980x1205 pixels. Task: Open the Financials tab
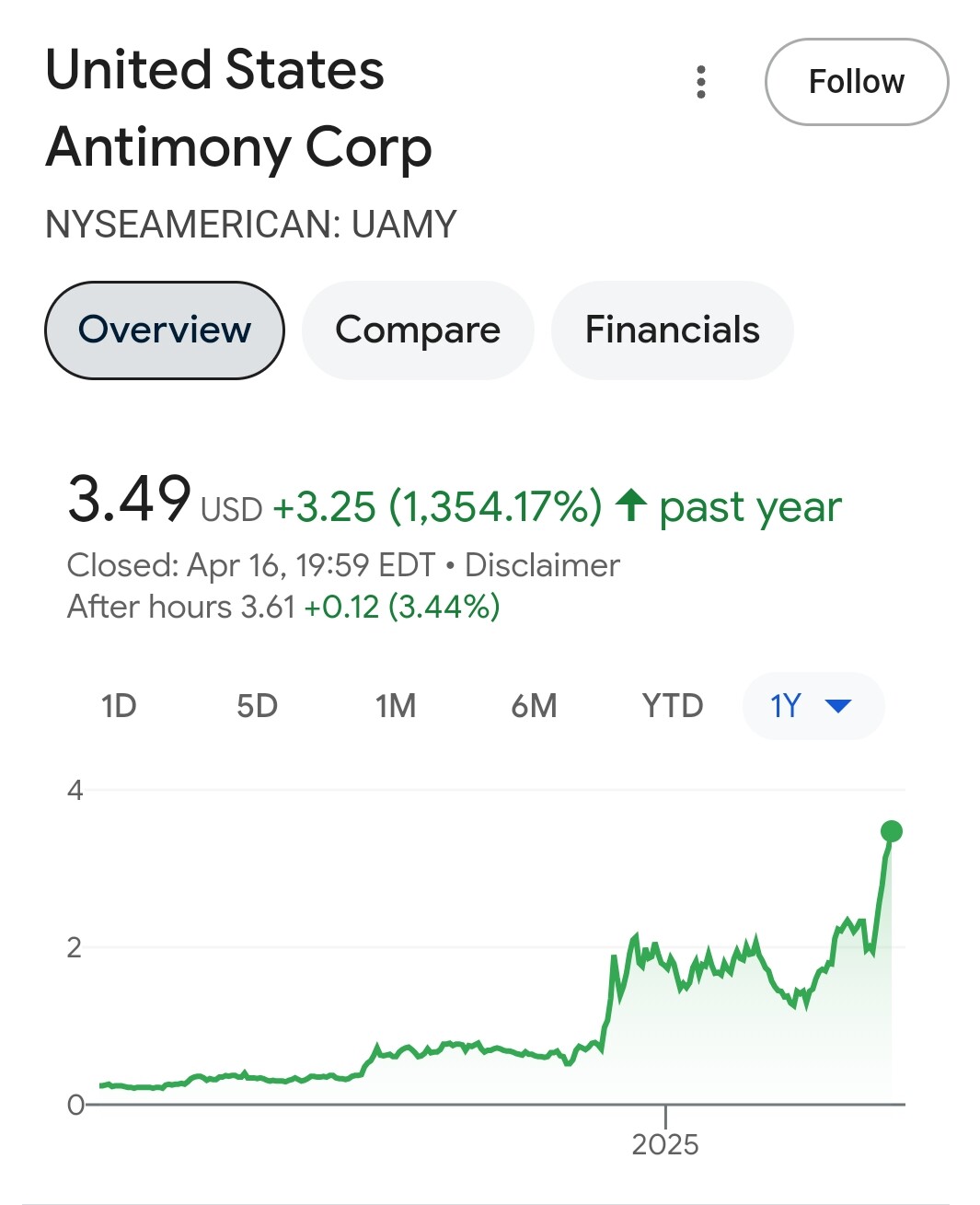click(x=672, y=330)
